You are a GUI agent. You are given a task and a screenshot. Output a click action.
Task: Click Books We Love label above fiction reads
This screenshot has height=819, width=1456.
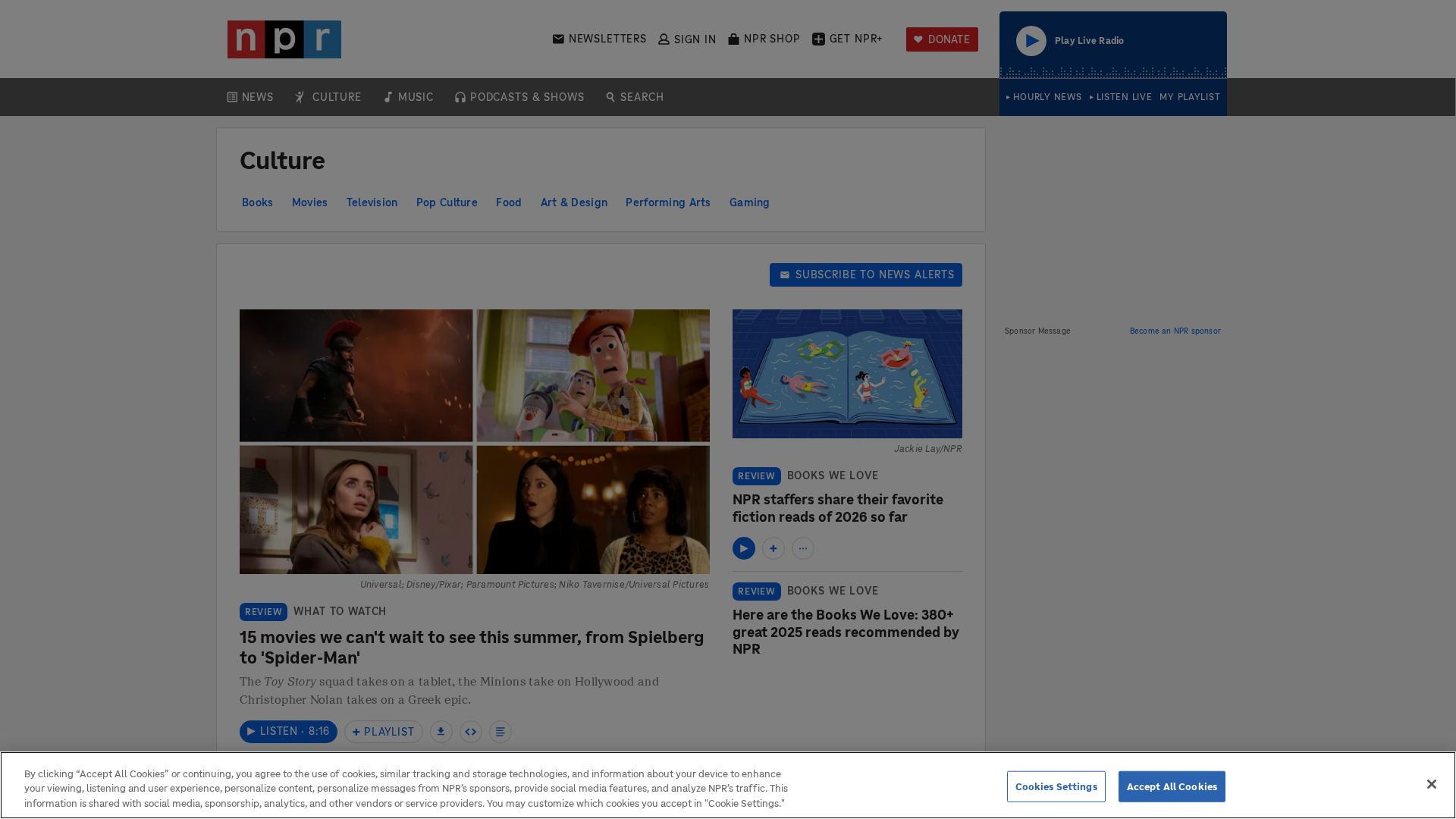(x=833, y=475)
